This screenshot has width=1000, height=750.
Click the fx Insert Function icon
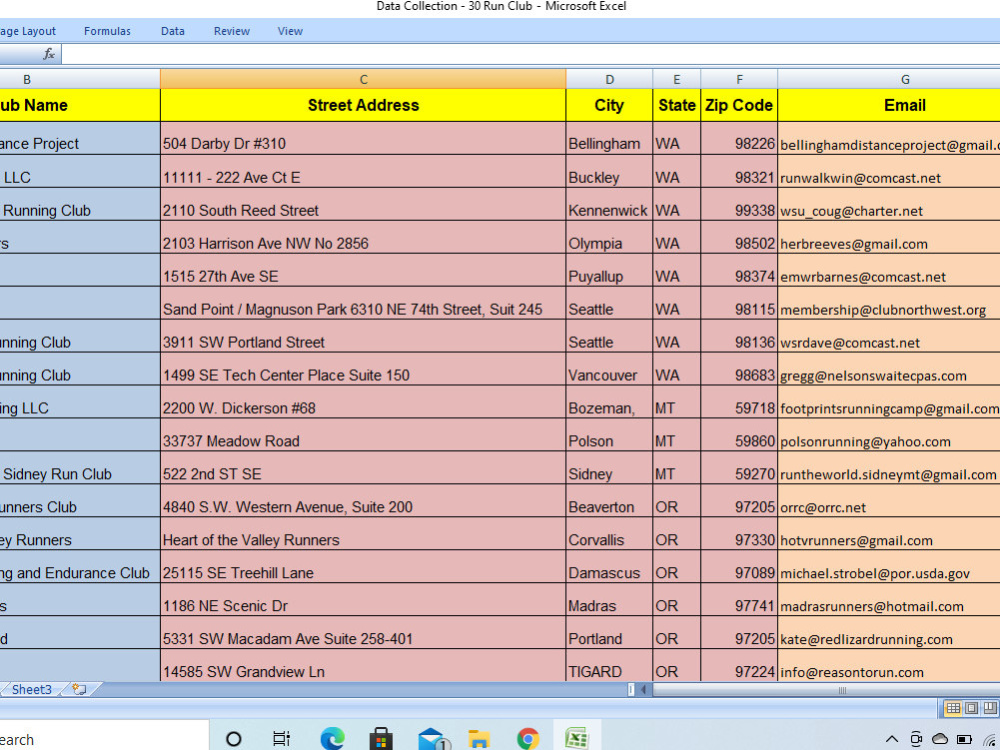[49, 54]
